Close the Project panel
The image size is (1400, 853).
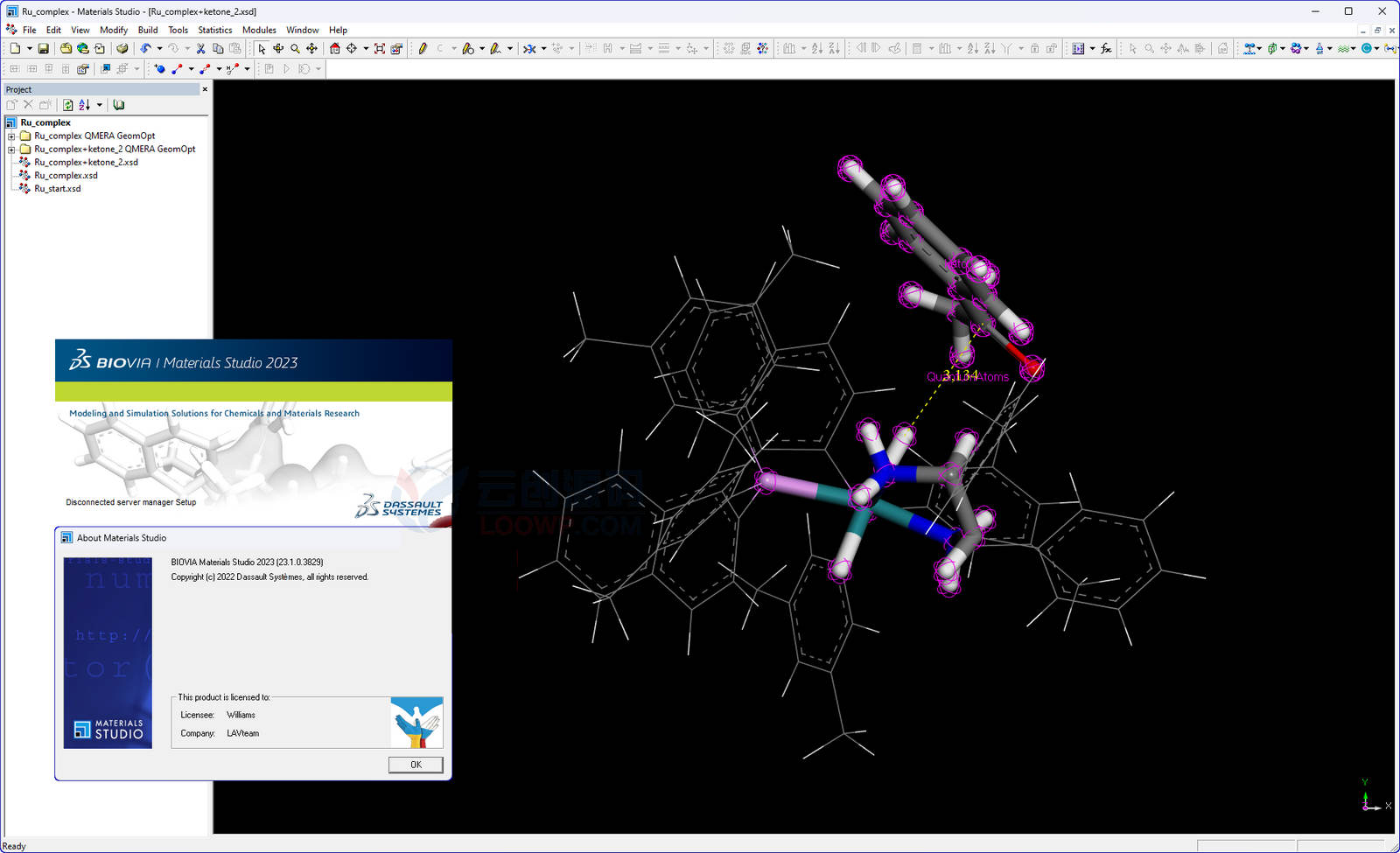coord(205,89)
